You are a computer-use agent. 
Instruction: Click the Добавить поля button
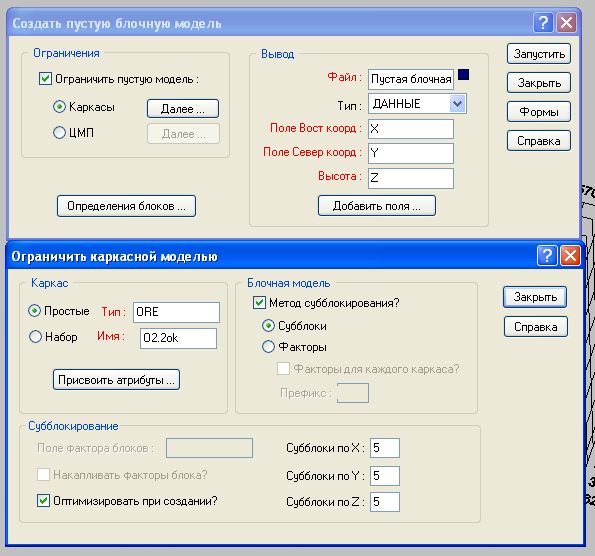377,206
